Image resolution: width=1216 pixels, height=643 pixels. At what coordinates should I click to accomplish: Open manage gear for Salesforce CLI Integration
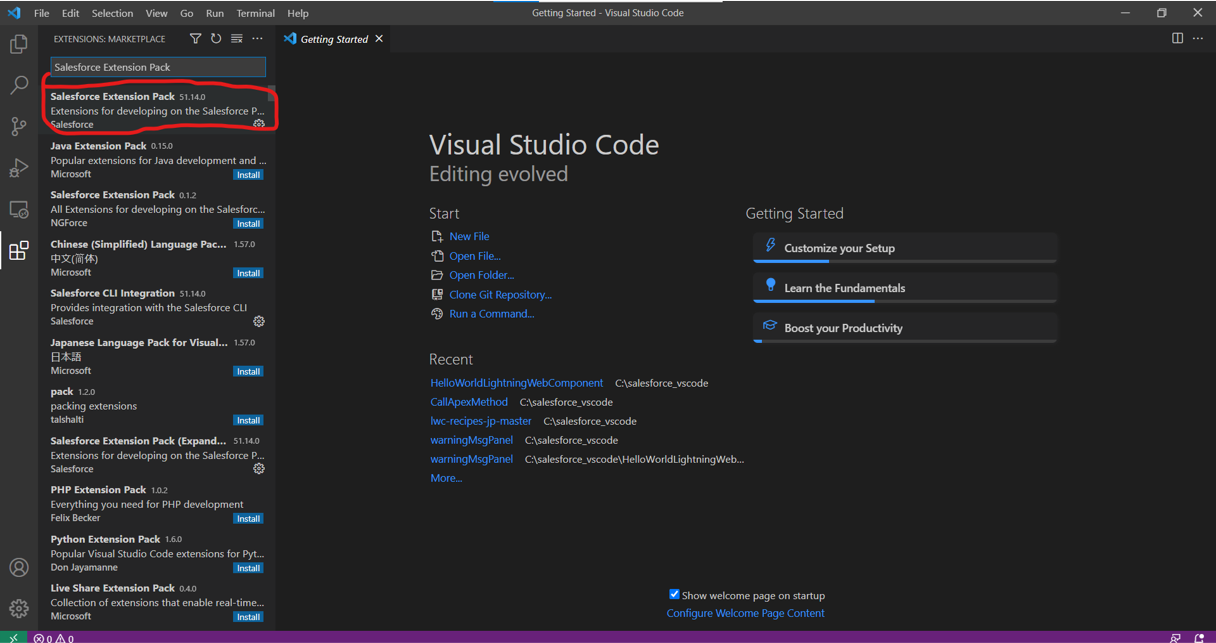coord(259,321)
